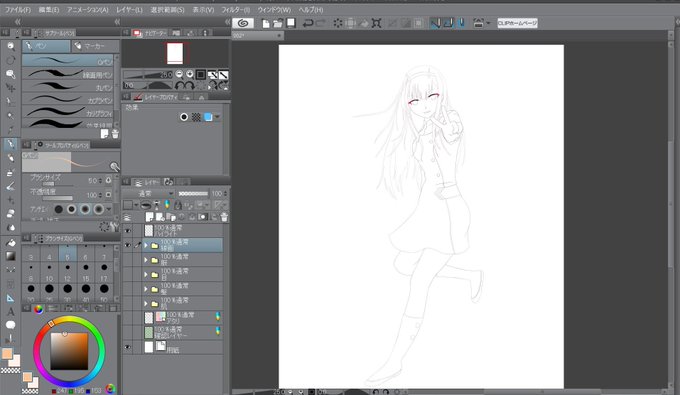
Task: Toggle snap to special ruler toolbar button
Action: click(448, 23)
